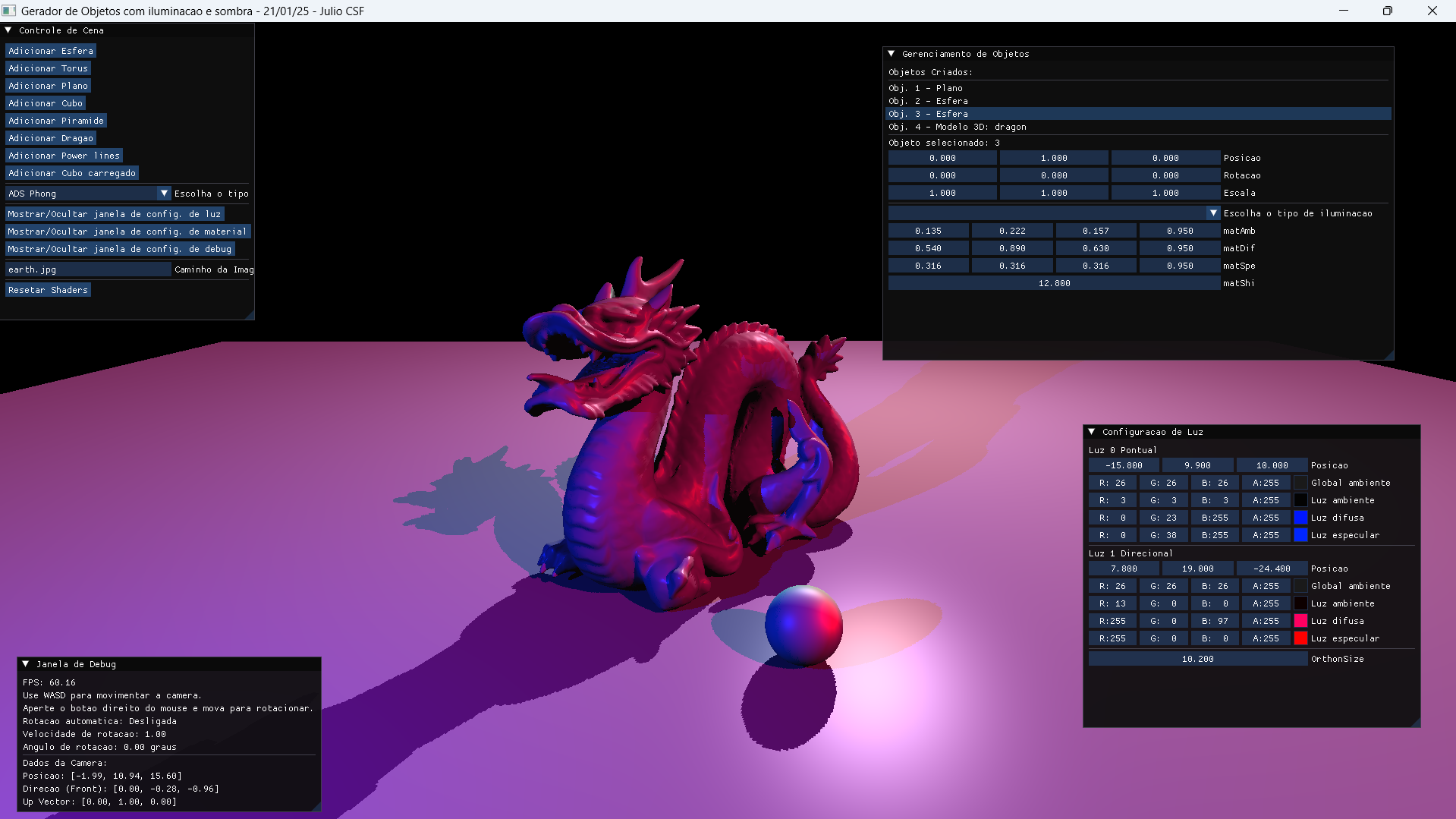
Task: Open the ADS Phong shader type dropdown
Action: coord(163,193)
